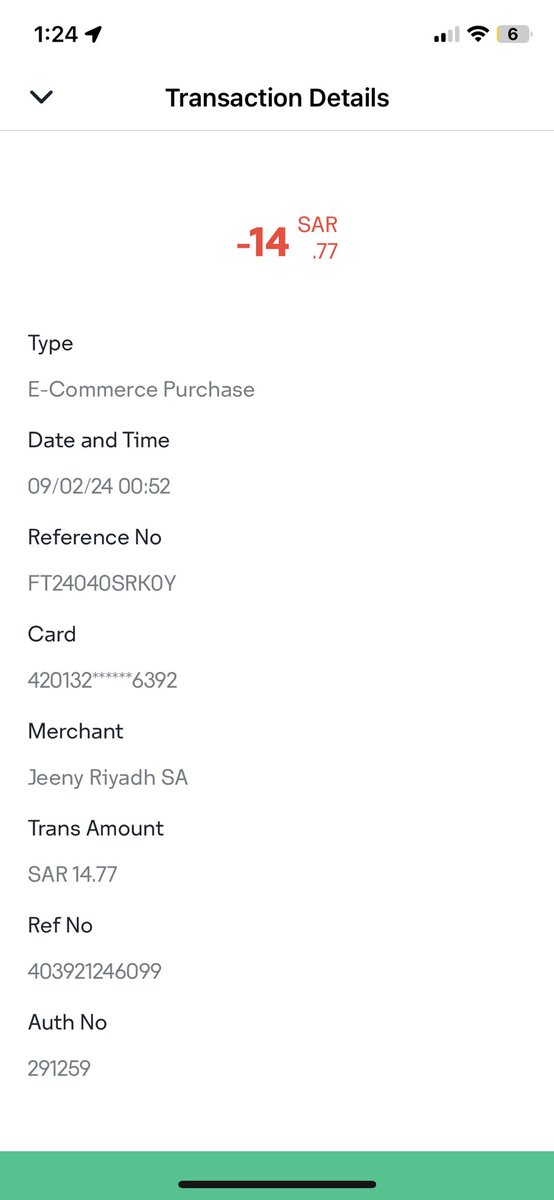Tap the green button bar at the bottom

(277, 1175)
